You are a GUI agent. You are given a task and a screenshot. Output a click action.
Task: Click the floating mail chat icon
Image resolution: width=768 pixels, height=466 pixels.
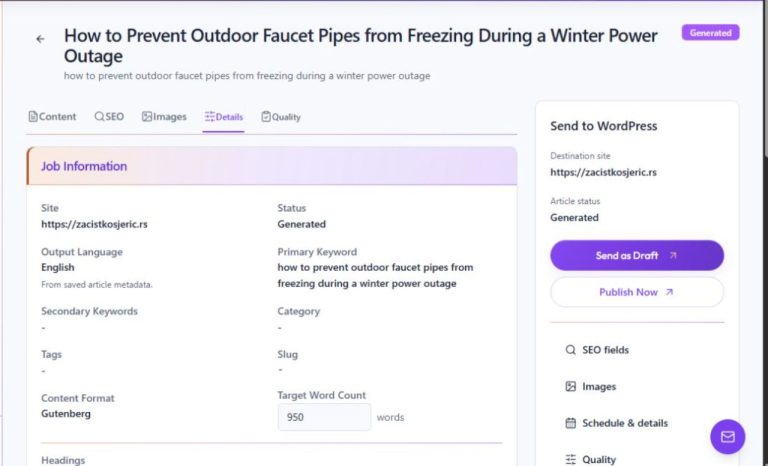pos(728,437)
